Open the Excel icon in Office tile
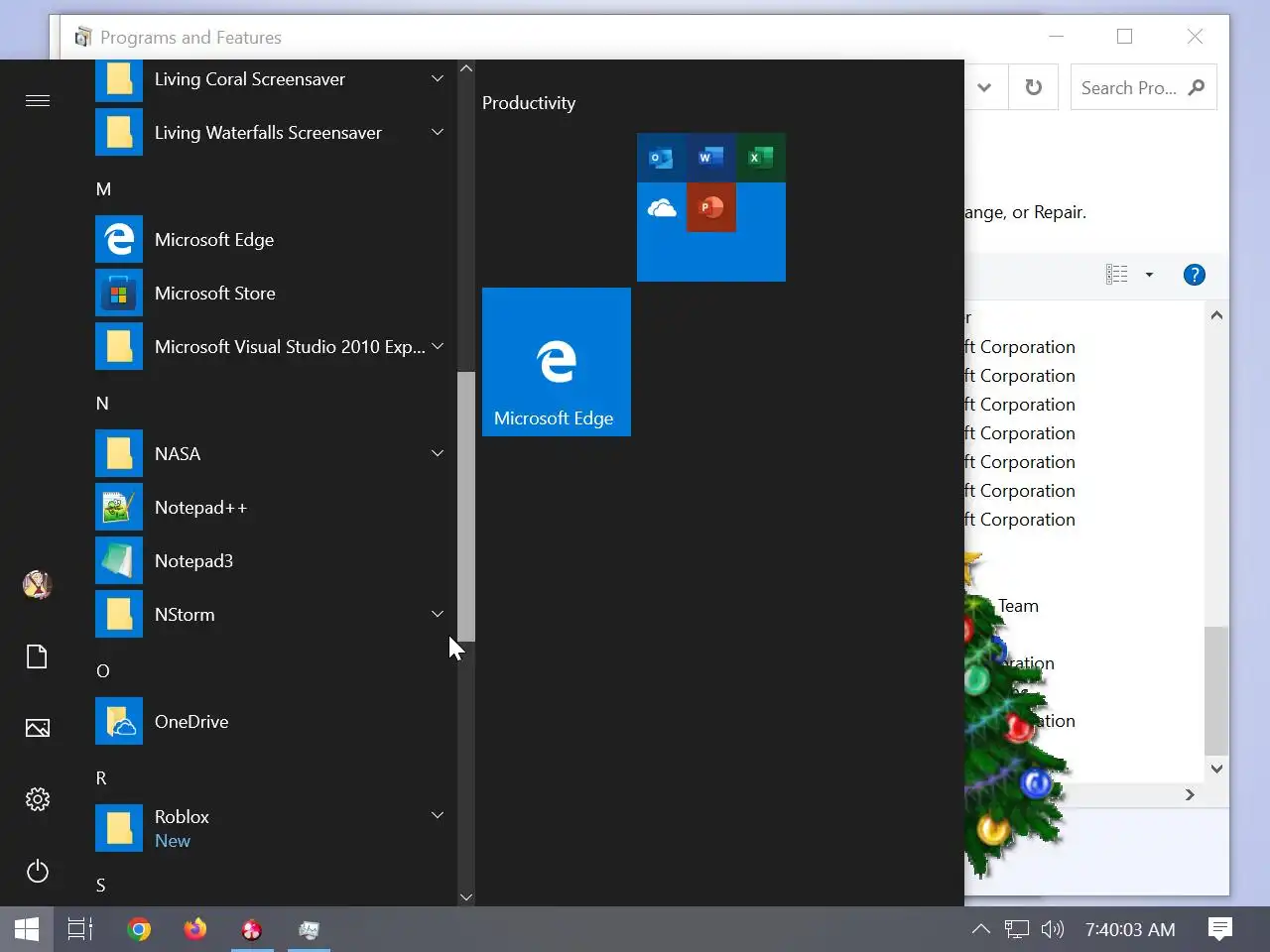 (x=760, y=158)
